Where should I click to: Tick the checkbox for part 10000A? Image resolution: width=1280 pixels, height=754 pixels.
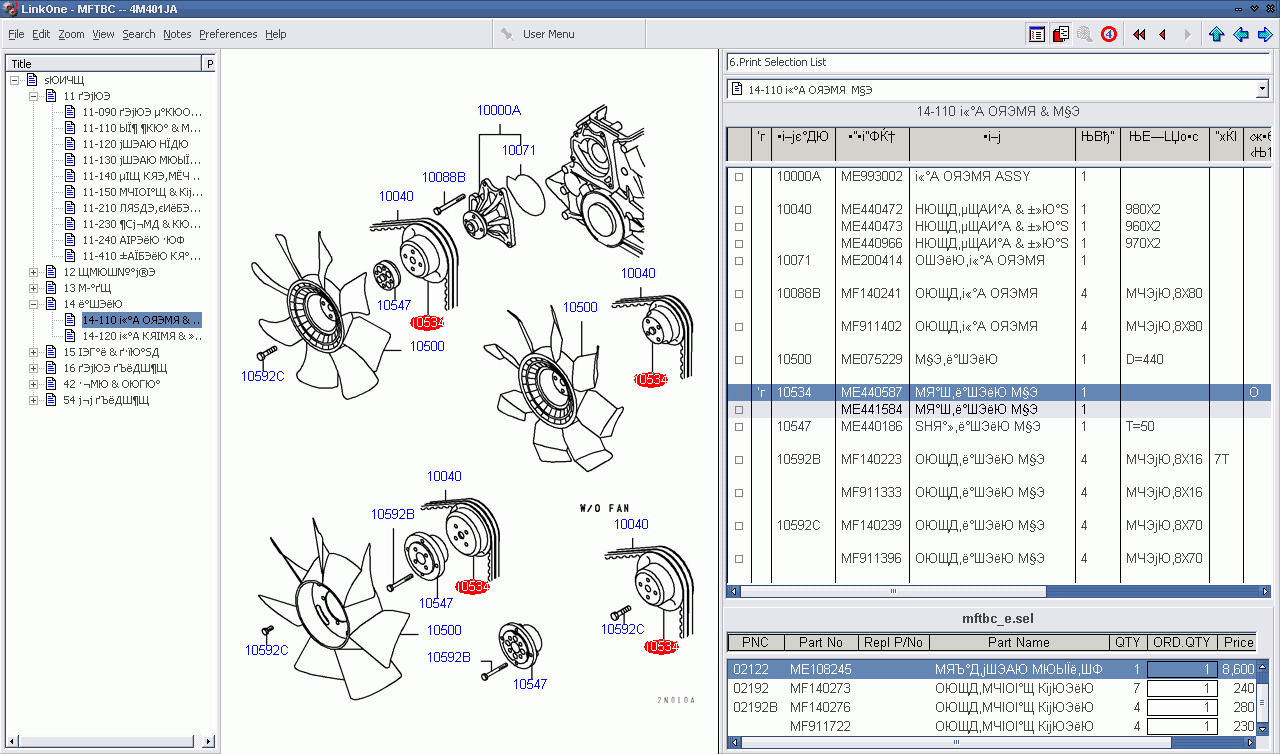point(739,177)
